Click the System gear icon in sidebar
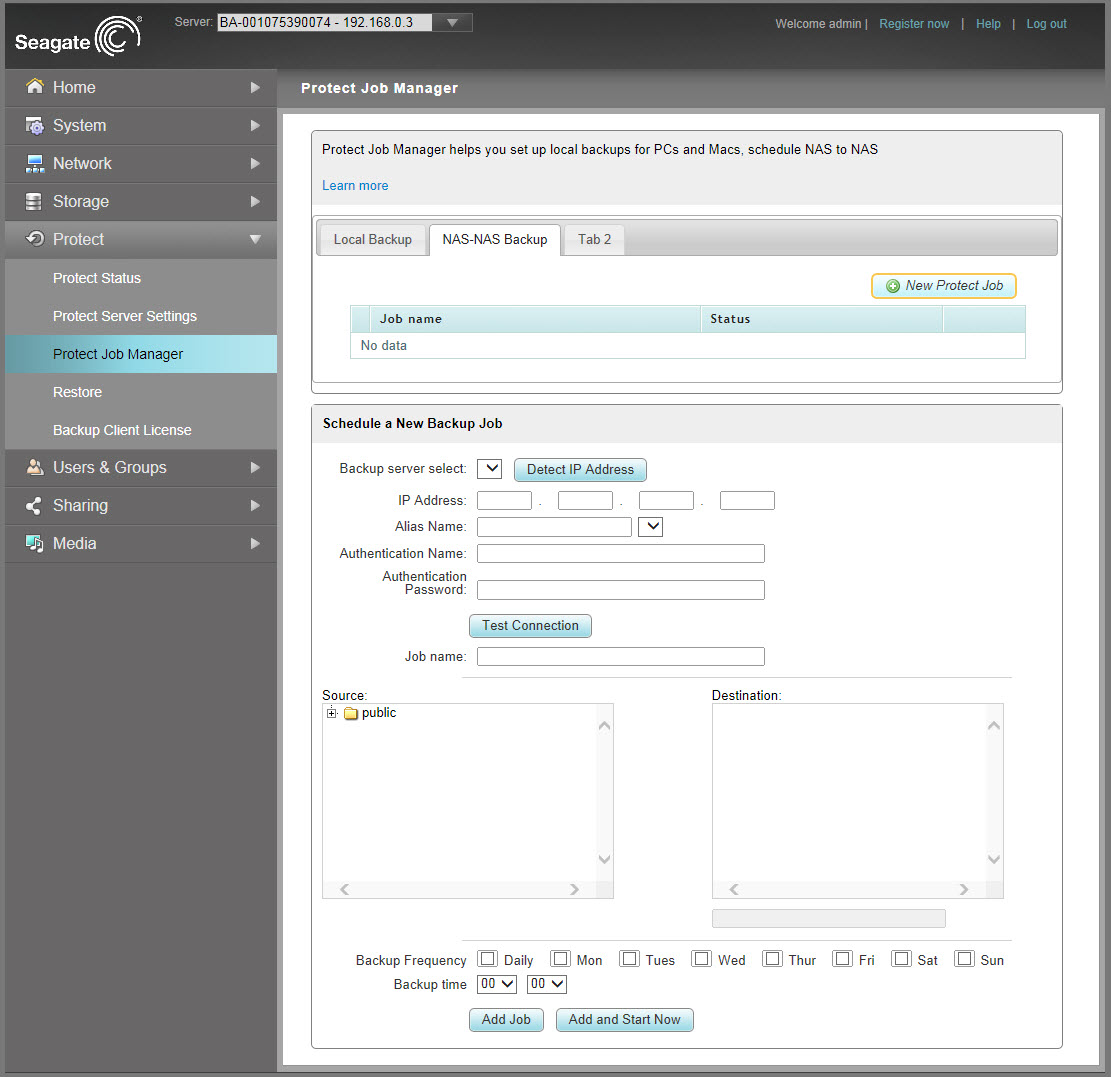Screen dimensions: 1111x1077 35,125
